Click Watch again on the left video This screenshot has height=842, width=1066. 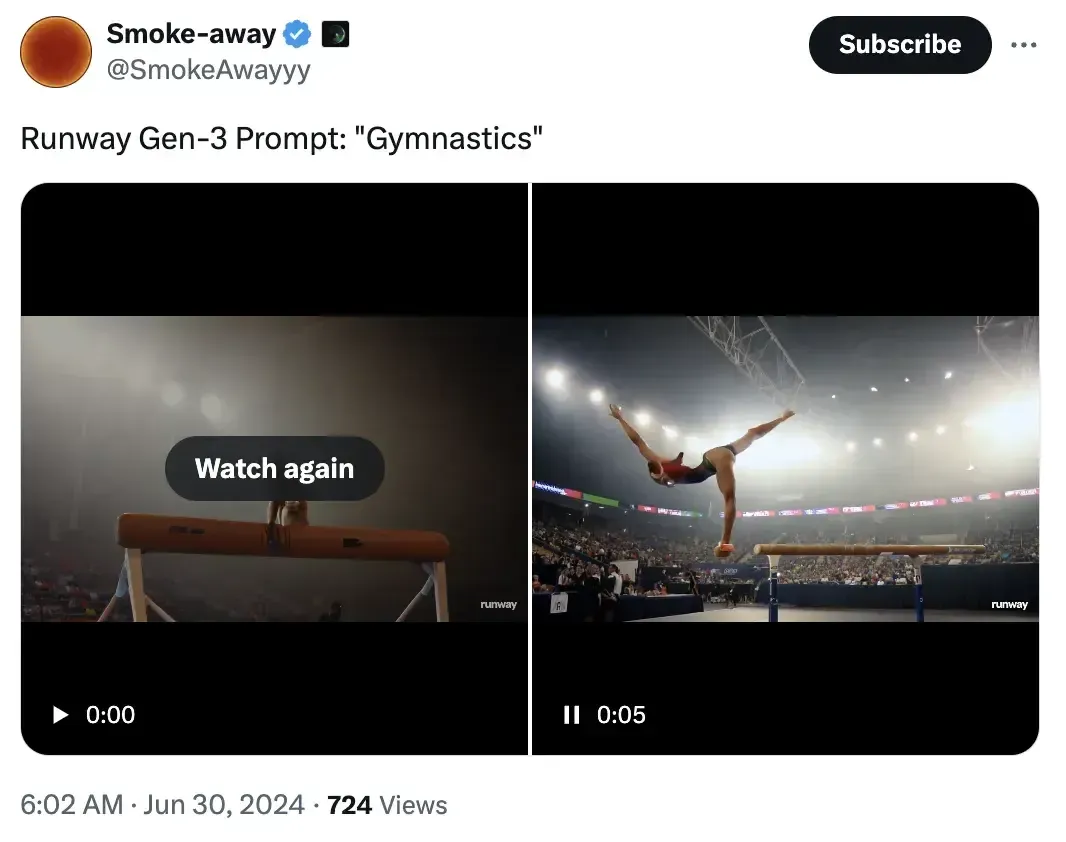pos(275,468)
